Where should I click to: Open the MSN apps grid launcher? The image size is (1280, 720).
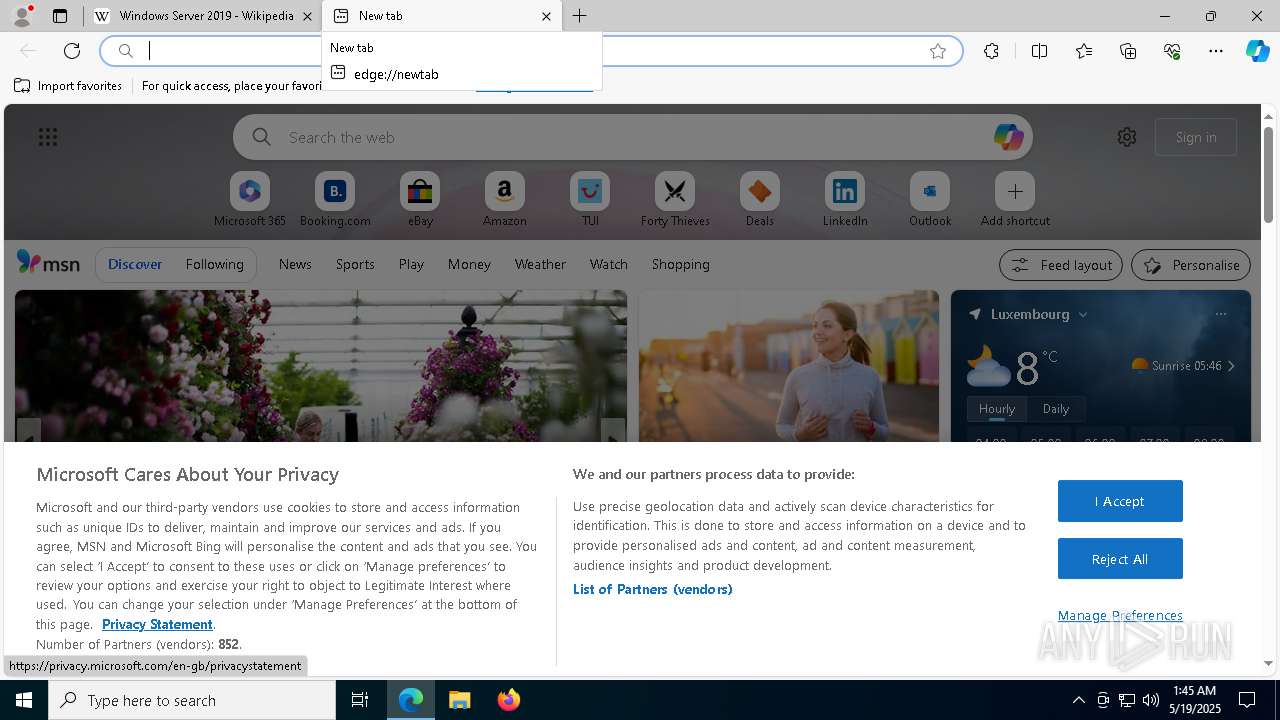coord(48,137)
